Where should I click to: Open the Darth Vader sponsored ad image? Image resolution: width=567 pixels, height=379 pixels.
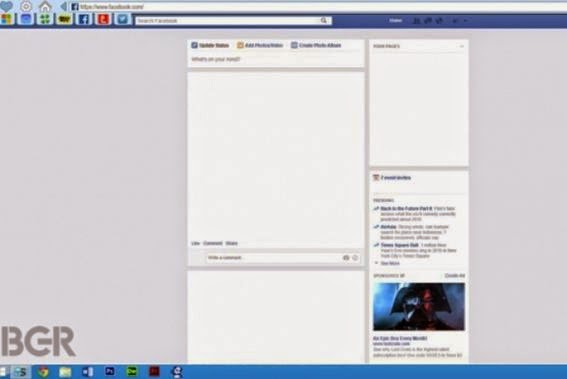coord(419,307)
